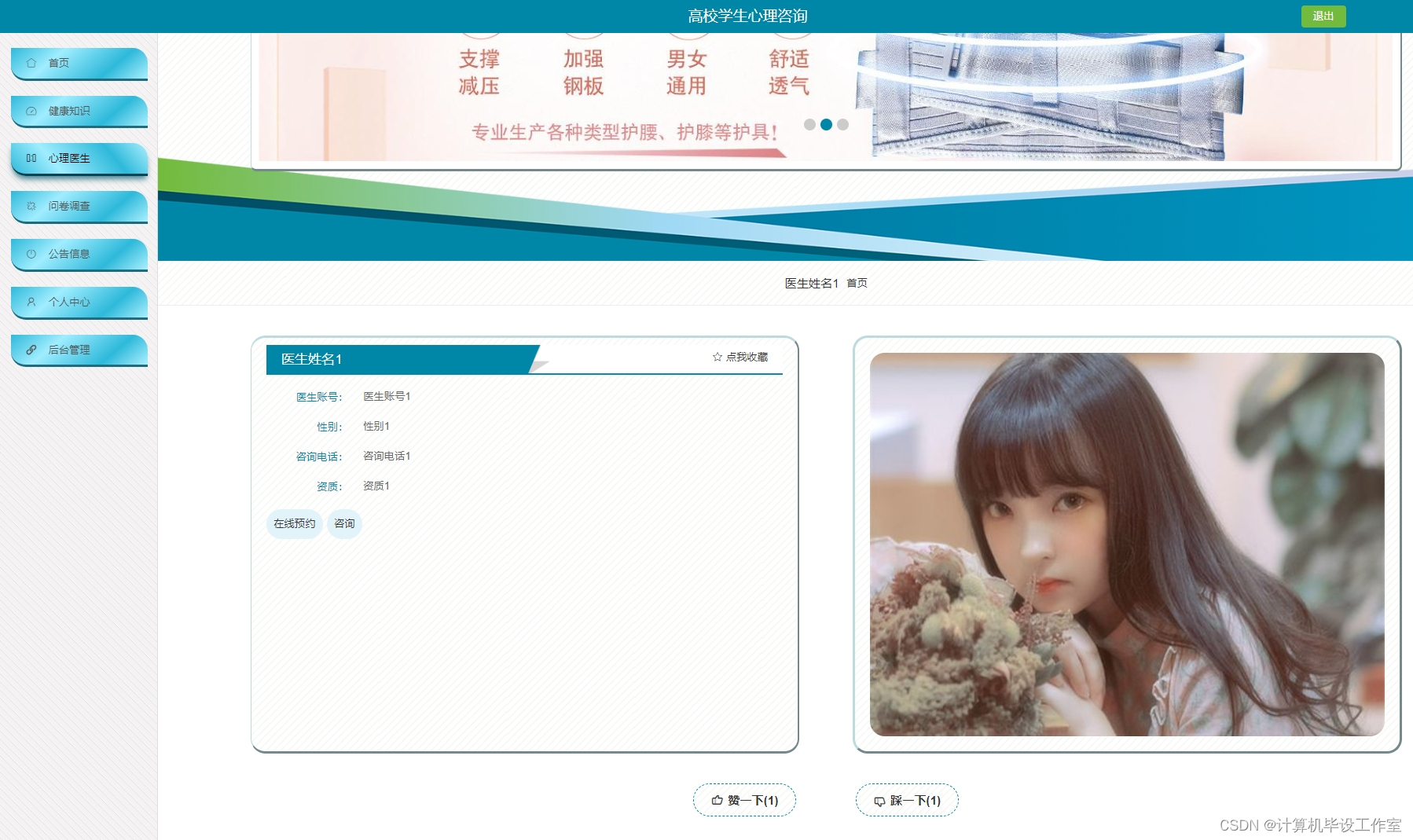This screenshot has width=1413, height=840.
Task: Click the 咨询电话: field label
Action: tap(319, 457)
